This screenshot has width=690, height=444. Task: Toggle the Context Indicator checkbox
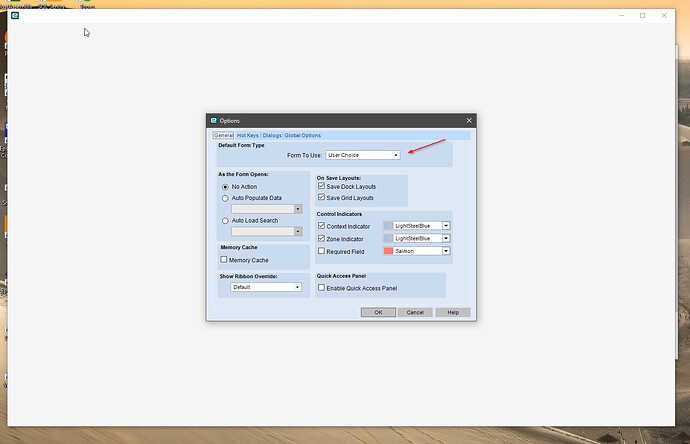(x=321, y=226)
